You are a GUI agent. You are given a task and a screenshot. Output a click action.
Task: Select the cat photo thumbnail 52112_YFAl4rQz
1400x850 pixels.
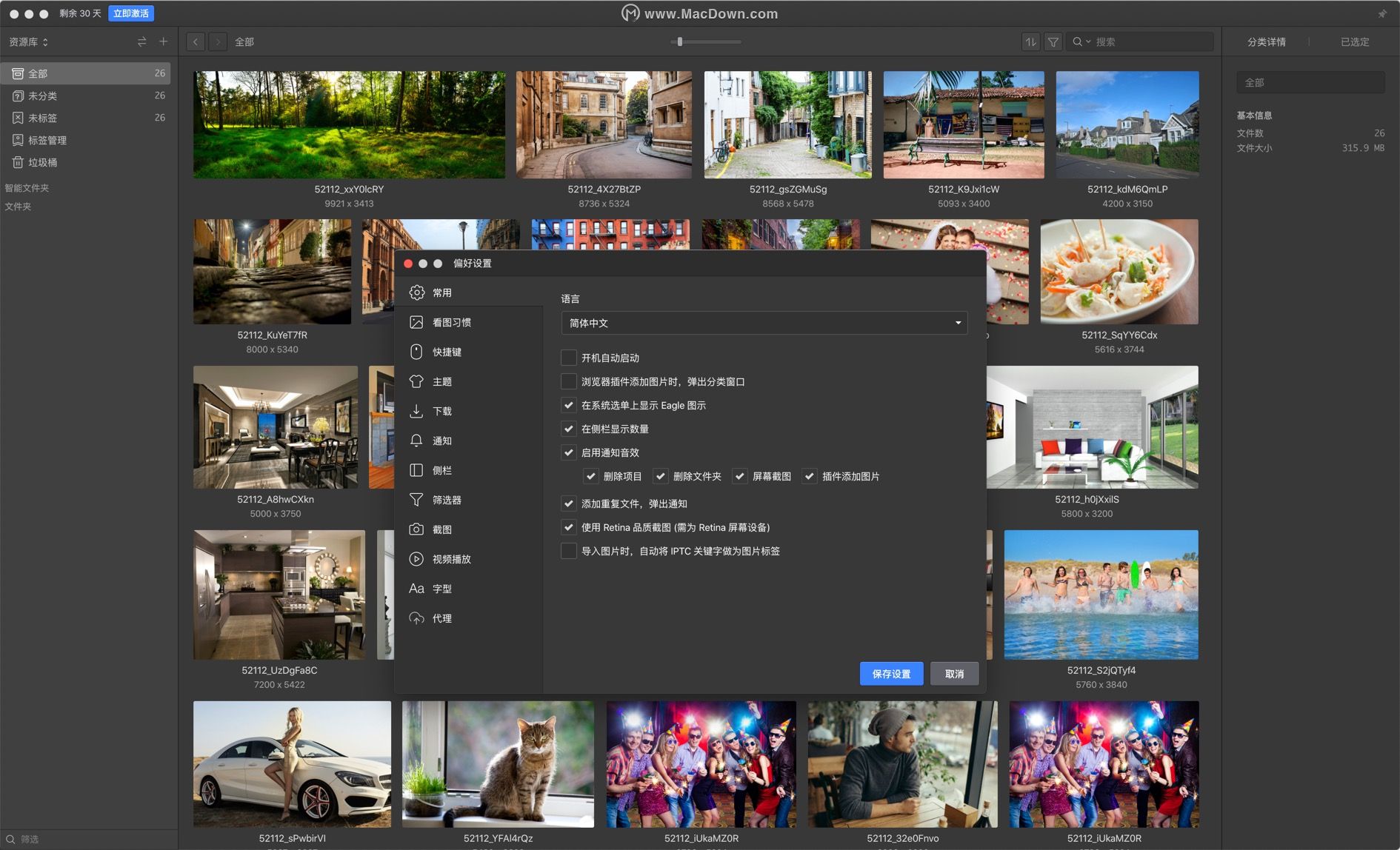point(498,763)
